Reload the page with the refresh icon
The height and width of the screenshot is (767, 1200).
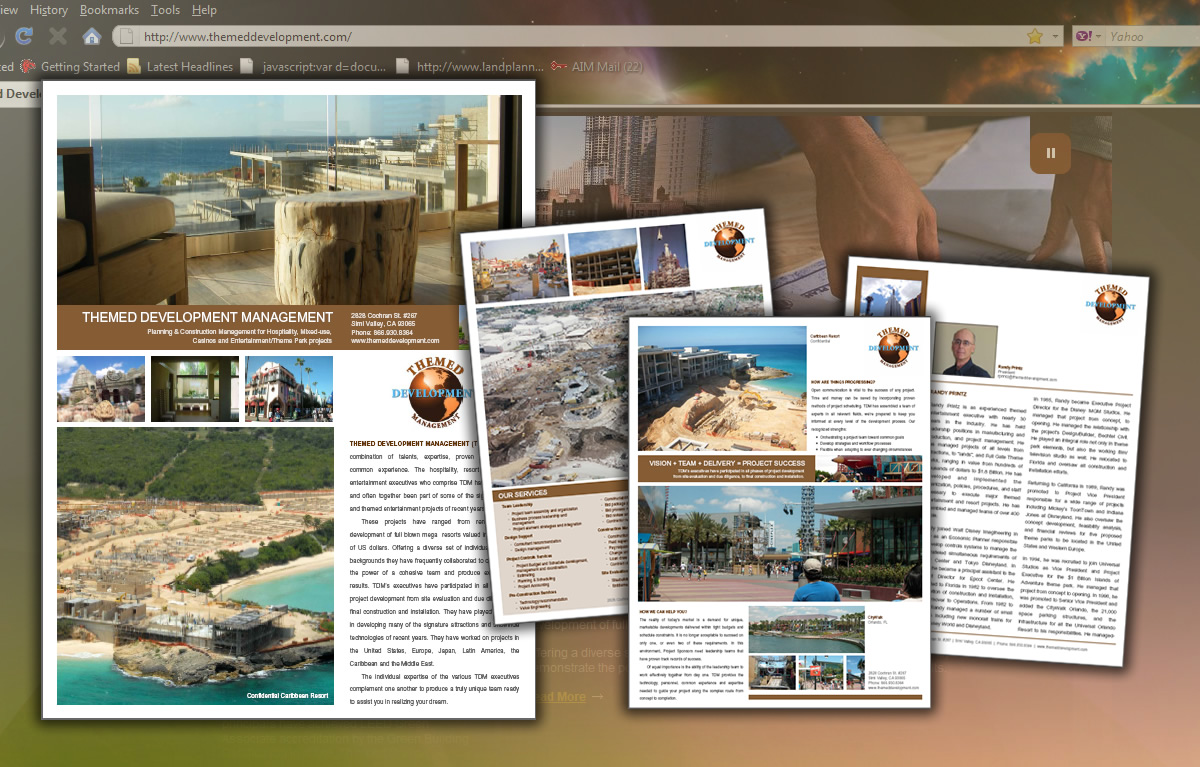[x=25, y=36]
